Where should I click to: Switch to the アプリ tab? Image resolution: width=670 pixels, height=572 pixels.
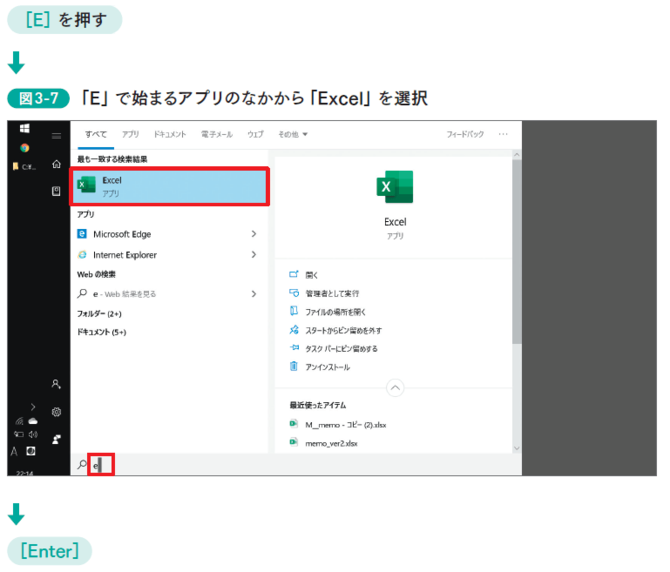[x=130, y=134]
